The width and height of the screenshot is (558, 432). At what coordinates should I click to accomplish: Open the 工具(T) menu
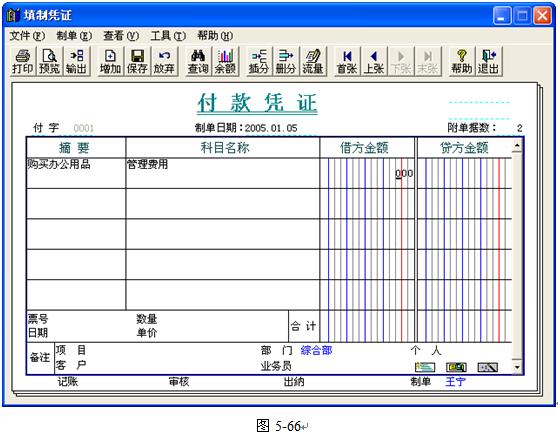coord(168,36)
